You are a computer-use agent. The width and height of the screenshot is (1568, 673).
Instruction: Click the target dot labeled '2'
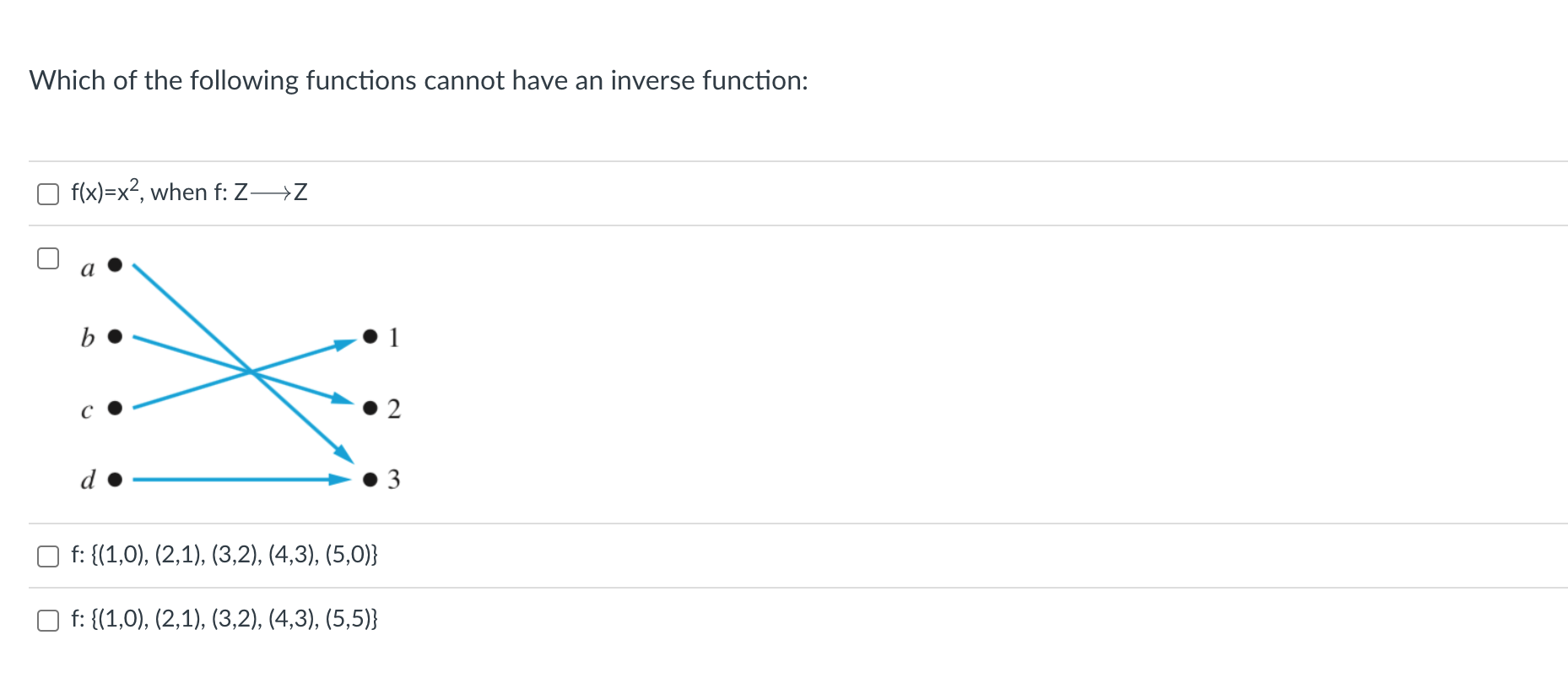coord(369,409)
